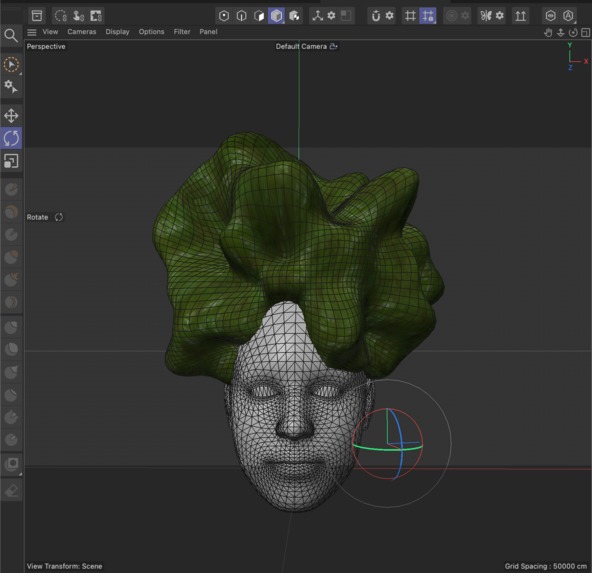Open the archive box icon in top toolbar
The height and width of the screenshot is (573, 592).
(37, 16)
